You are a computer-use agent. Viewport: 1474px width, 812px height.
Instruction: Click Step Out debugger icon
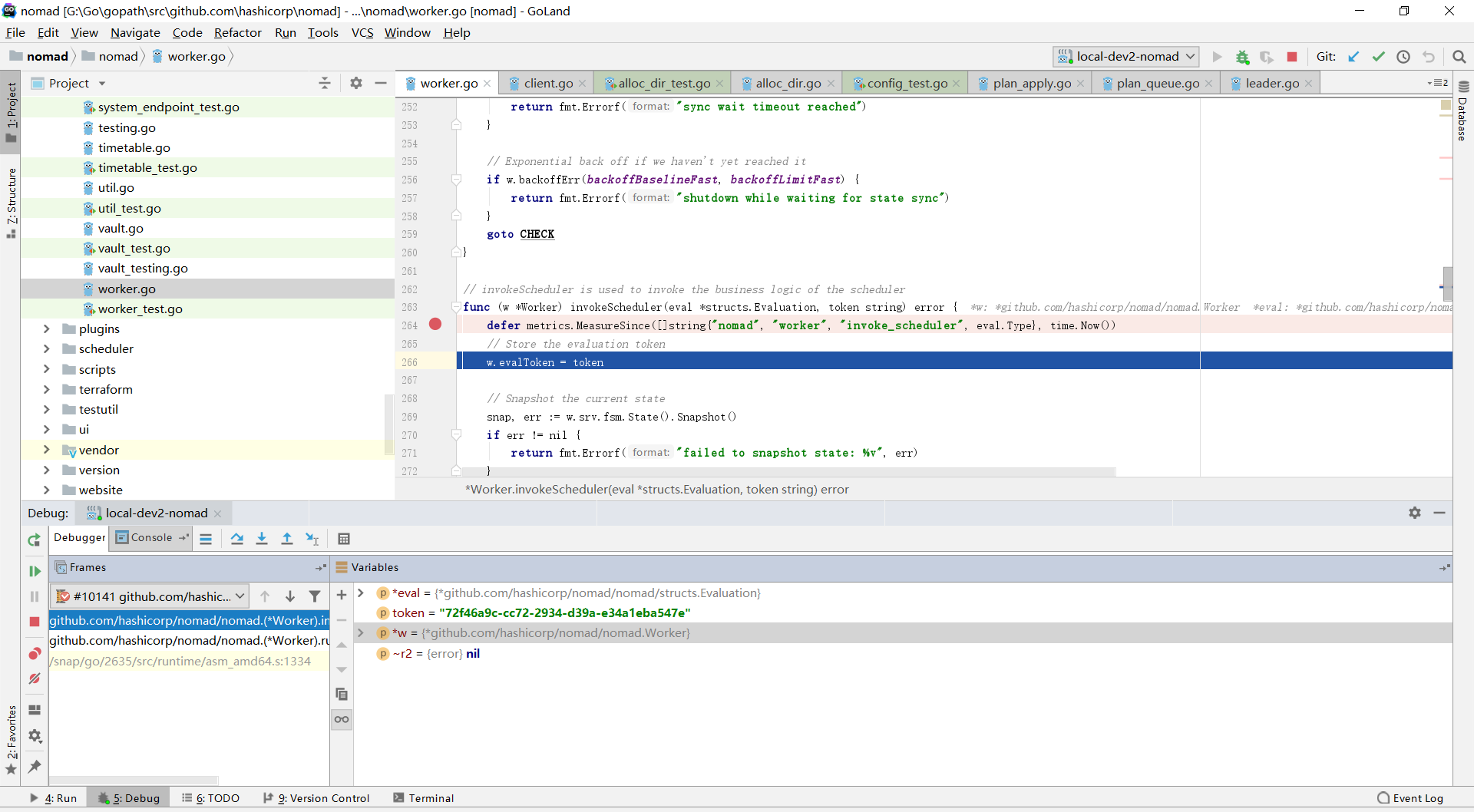tap(287, 539)
